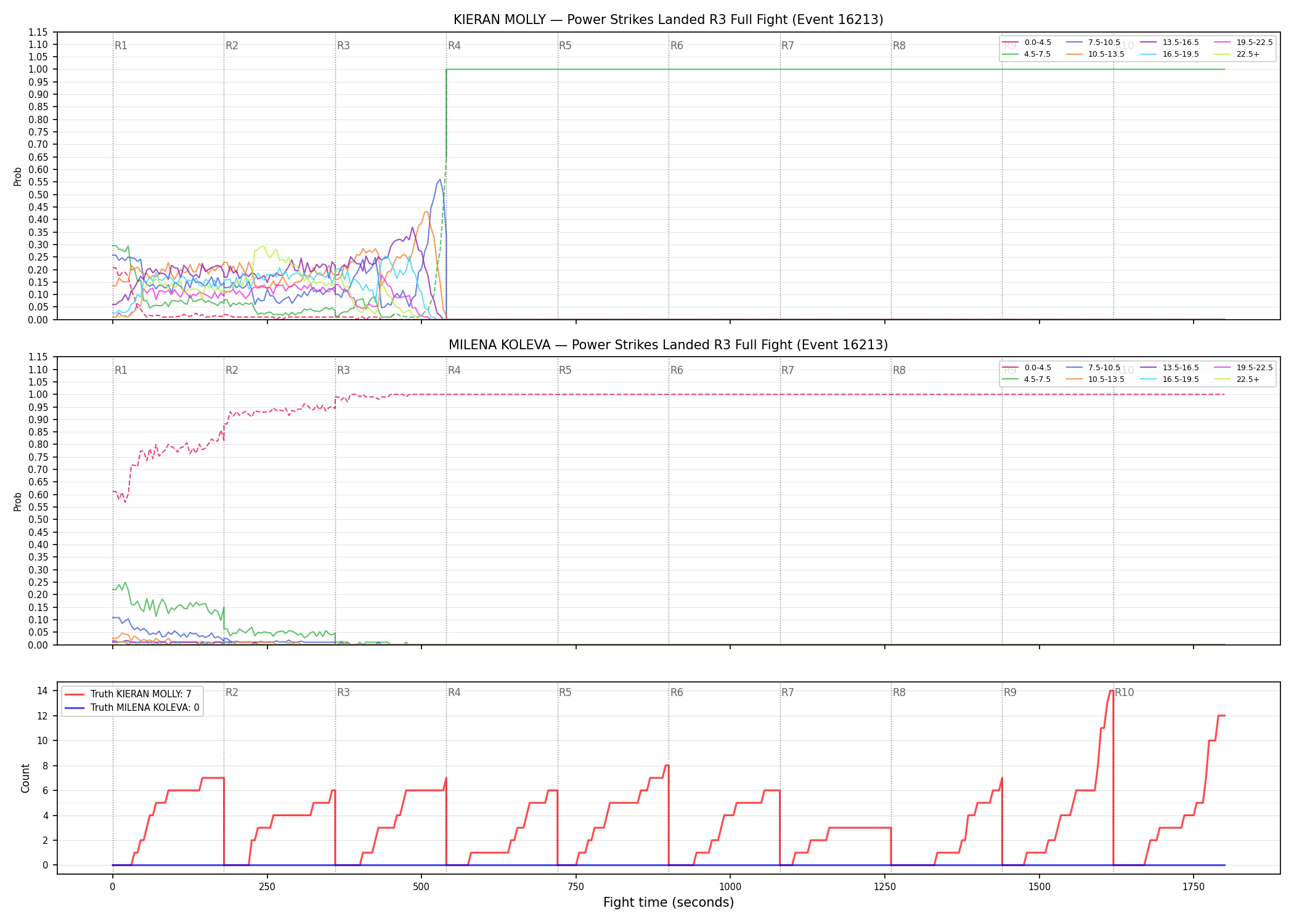Viewport: 1294px width, 924px height.
Task: Click the 1.00 y-axis tick in top chart
Action: coord(38,70)
